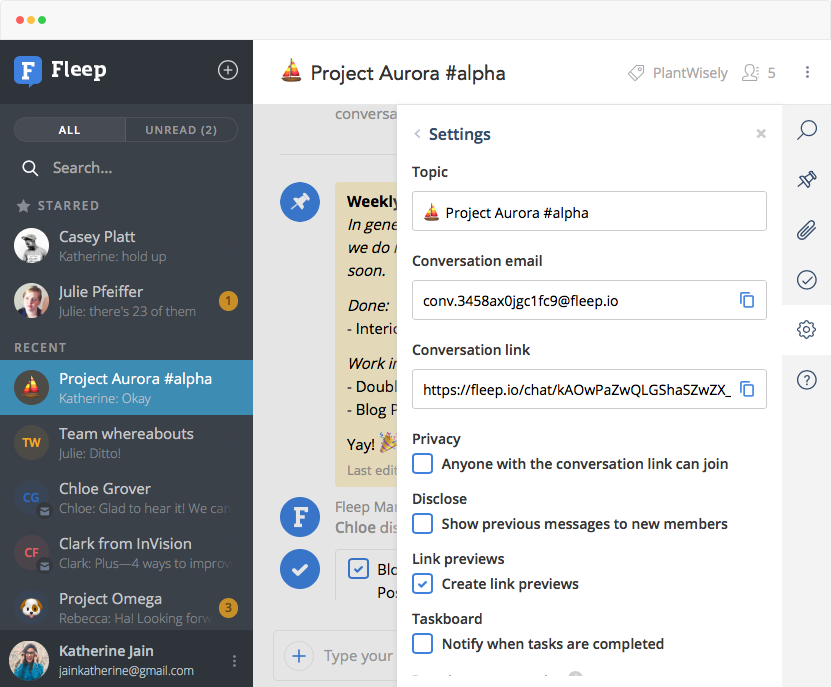This screenshot has height=687, width=831.
Task: Open the files paperclip icon
Action: coord(807,230)
